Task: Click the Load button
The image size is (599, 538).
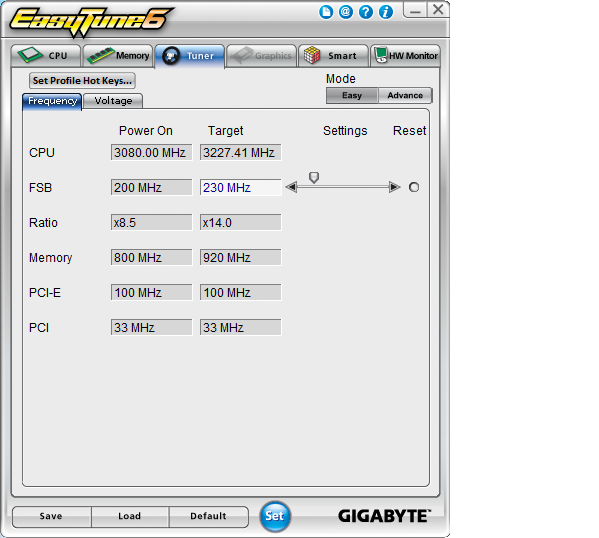Action: 130,517
